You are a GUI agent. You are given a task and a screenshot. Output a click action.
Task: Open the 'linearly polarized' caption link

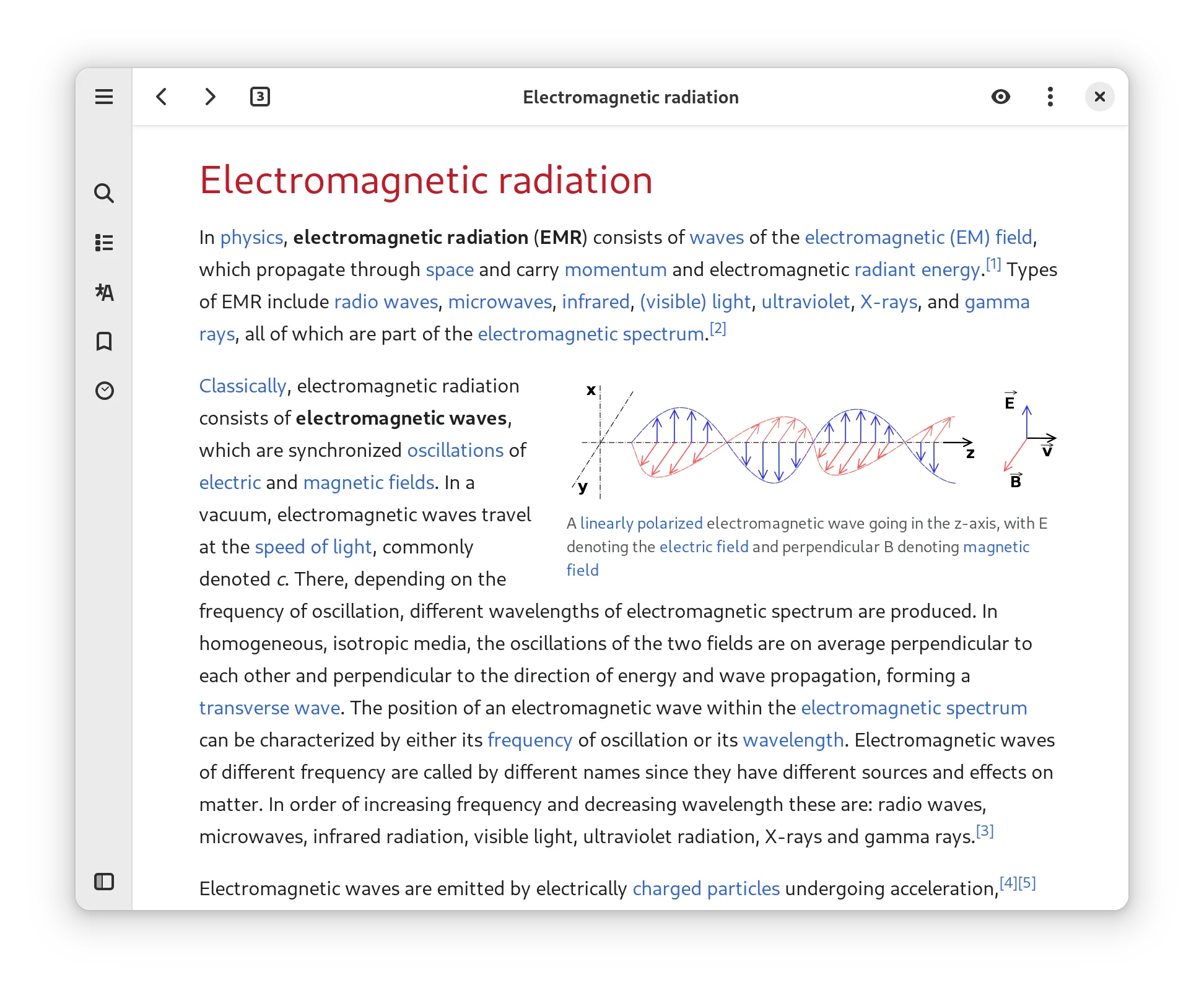[x=641, y=524]
